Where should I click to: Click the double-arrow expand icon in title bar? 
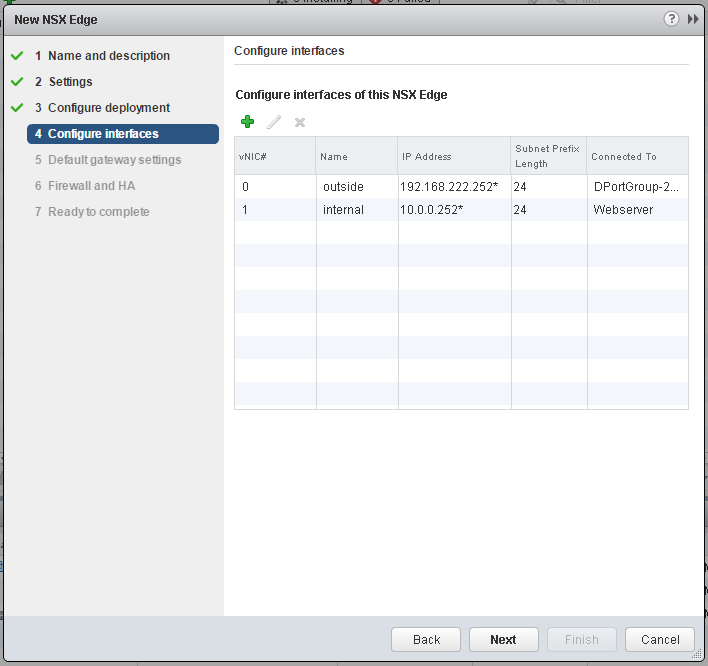tap(693, 19)
